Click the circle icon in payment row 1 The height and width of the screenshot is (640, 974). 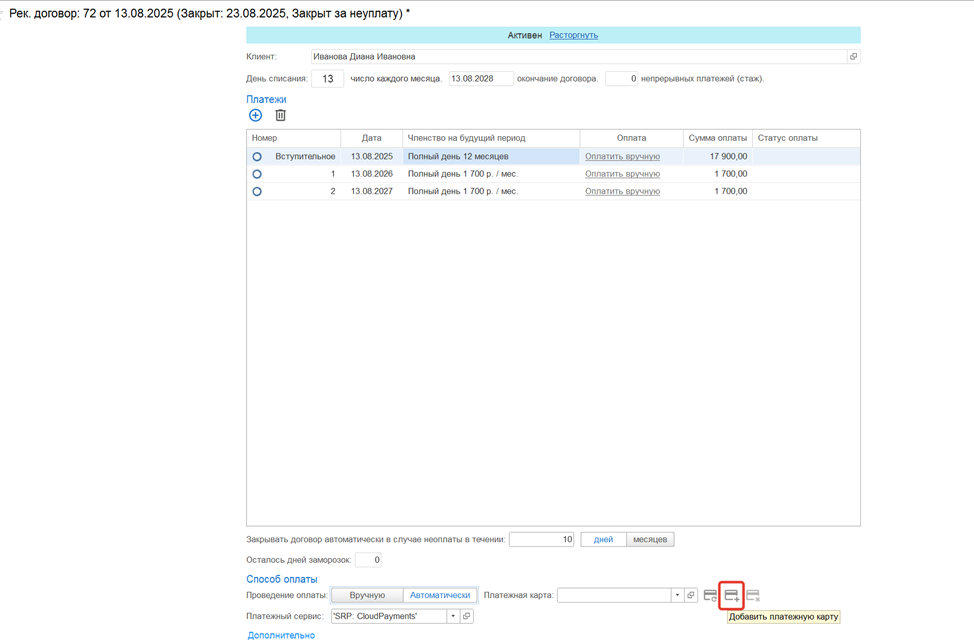[x=257, y=174]
